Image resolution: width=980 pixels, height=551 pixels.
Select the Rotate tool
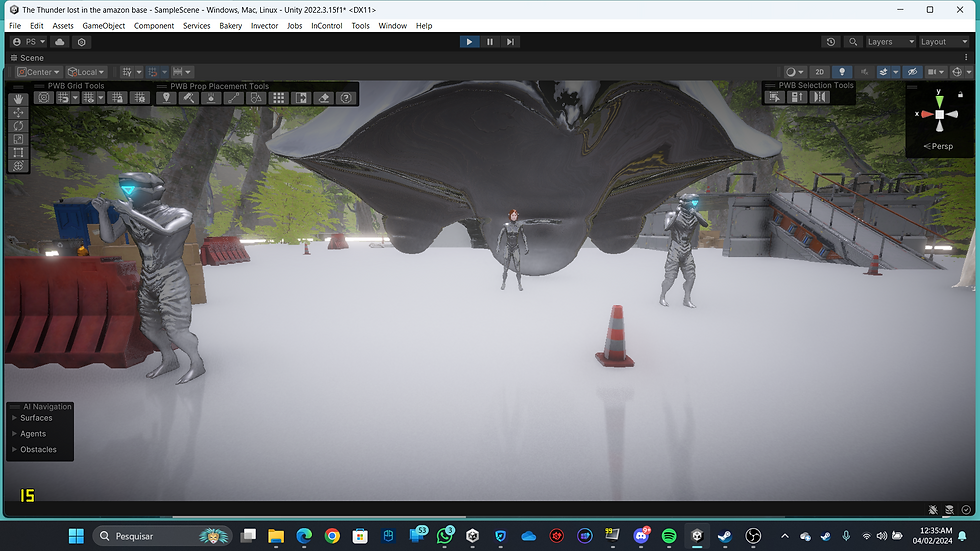pyautogui.click(x=18, y=126)
